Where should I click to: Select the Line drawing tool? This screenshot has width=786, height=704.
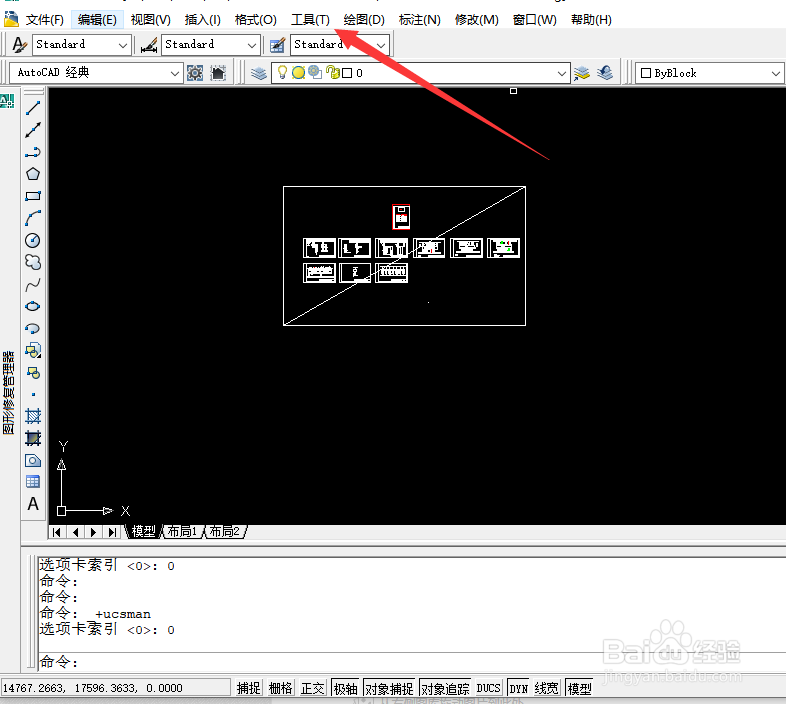tap(33, 108)
